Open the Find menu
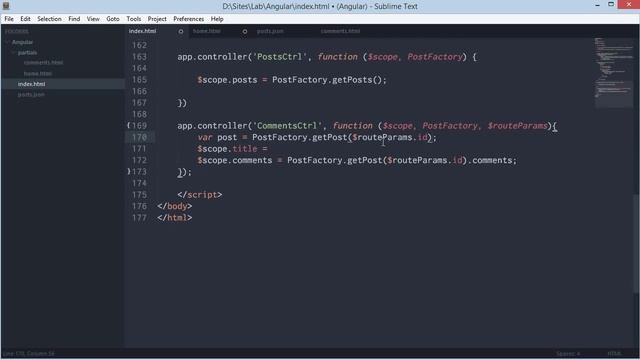Screen dimensions: 640x360 tap(74, 19)
